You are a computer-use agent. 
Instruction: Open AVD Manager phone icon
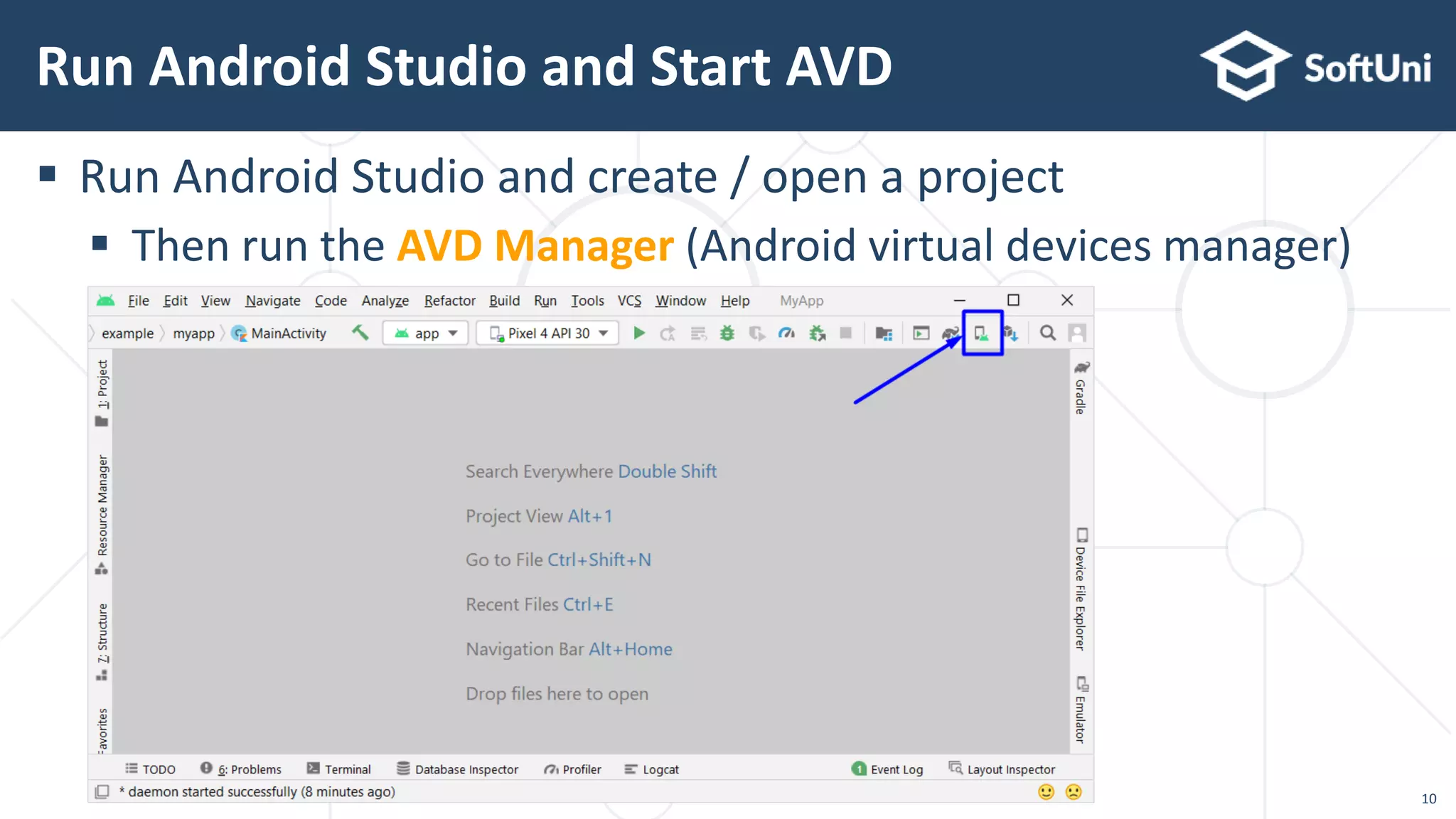[x=982, y=333]
